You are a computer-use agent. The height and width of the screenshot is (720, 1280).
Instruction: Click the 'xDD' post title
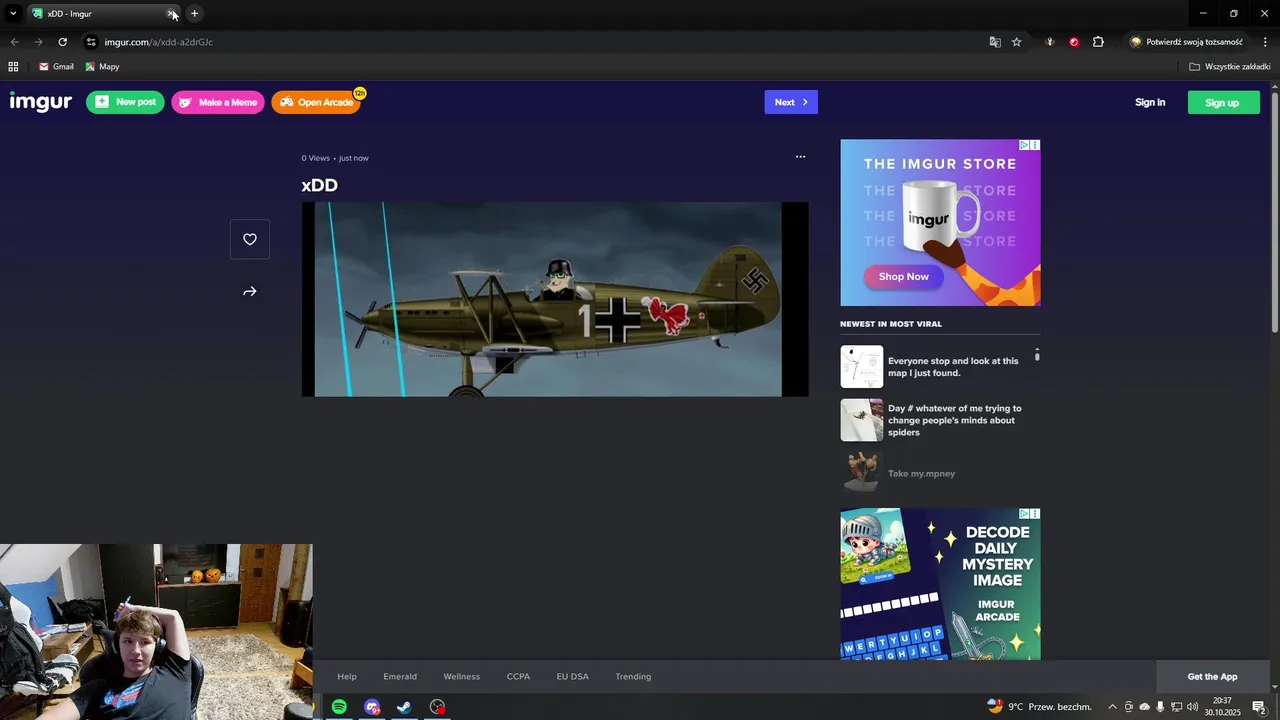click(x=320, y=185)
